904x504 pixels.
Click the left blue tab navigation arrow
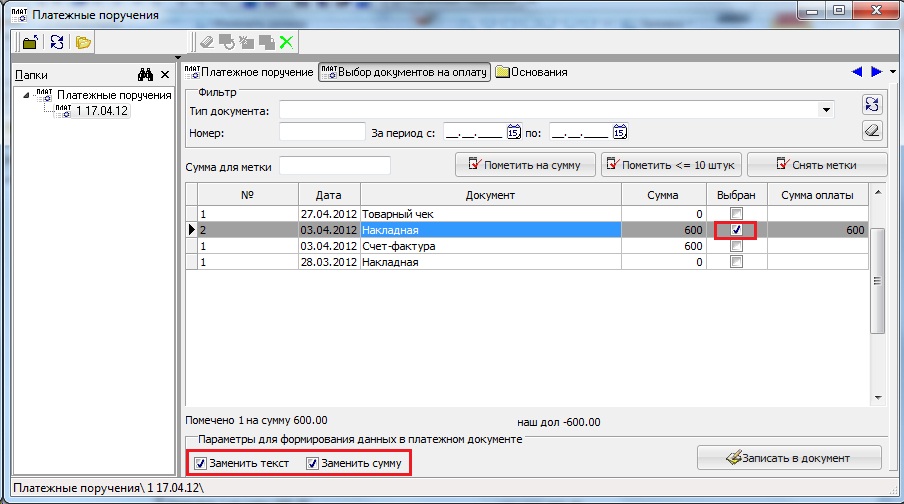(857, 72)
